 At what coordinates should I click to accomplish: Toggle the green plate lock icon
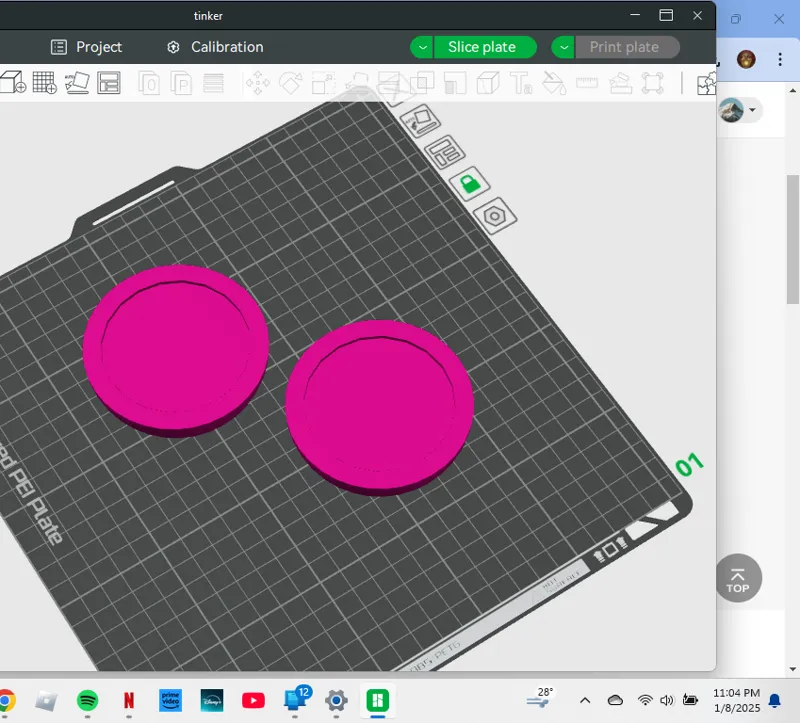coord(470,184)
